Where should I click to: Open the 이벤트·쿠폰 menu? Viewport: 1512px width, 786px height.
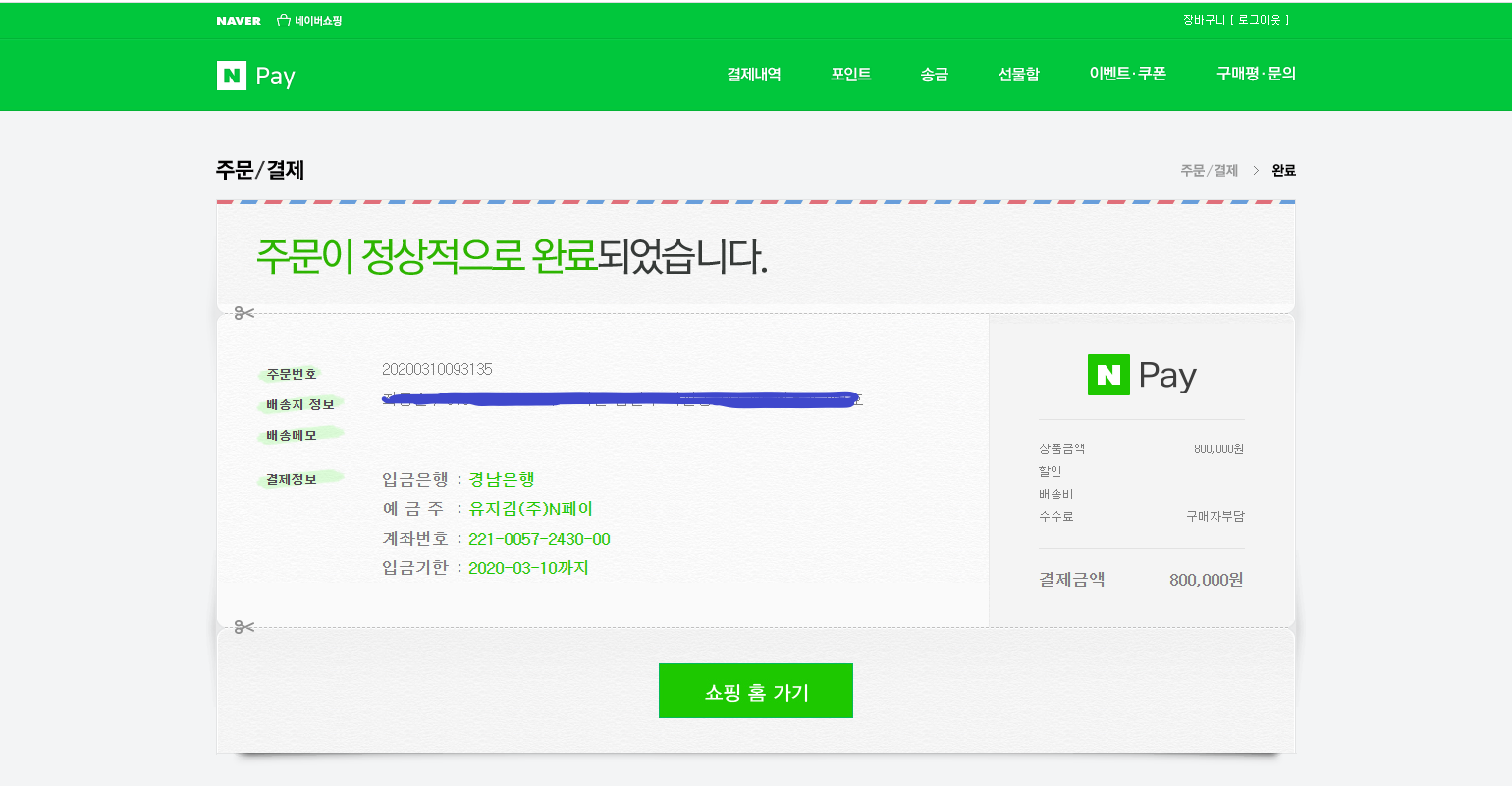click(x=1128, y=74)
